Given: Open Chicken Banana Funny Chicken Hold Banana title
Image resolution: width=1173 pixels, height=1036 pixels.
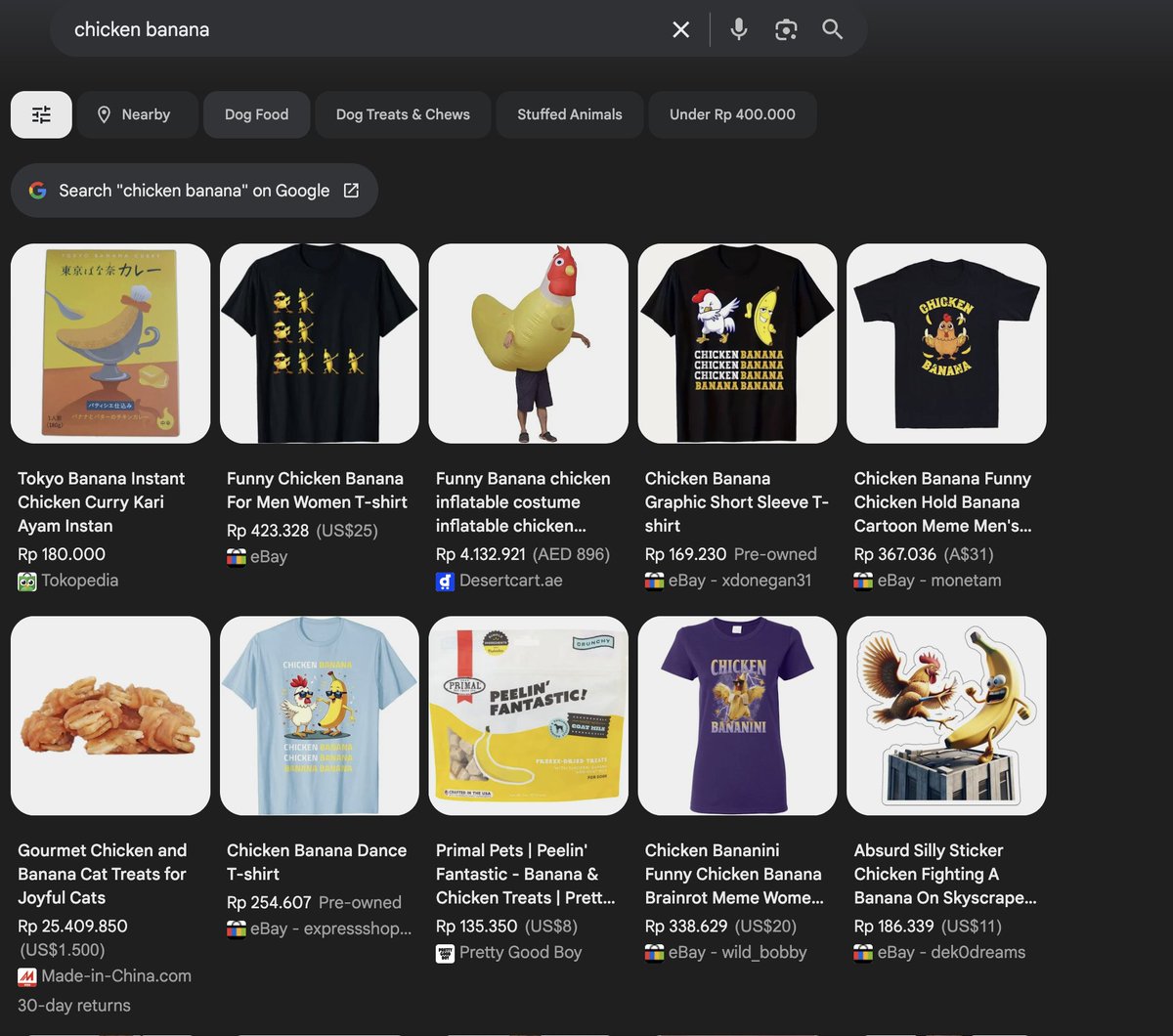Looking at the screenshot, I should click(x=943, y=502).
